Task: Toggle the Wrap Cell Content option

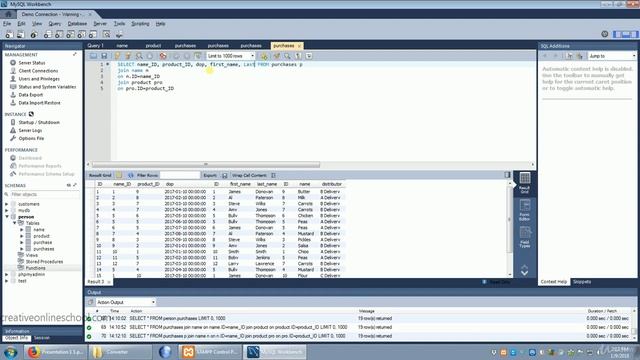Action: coord(273,176)
